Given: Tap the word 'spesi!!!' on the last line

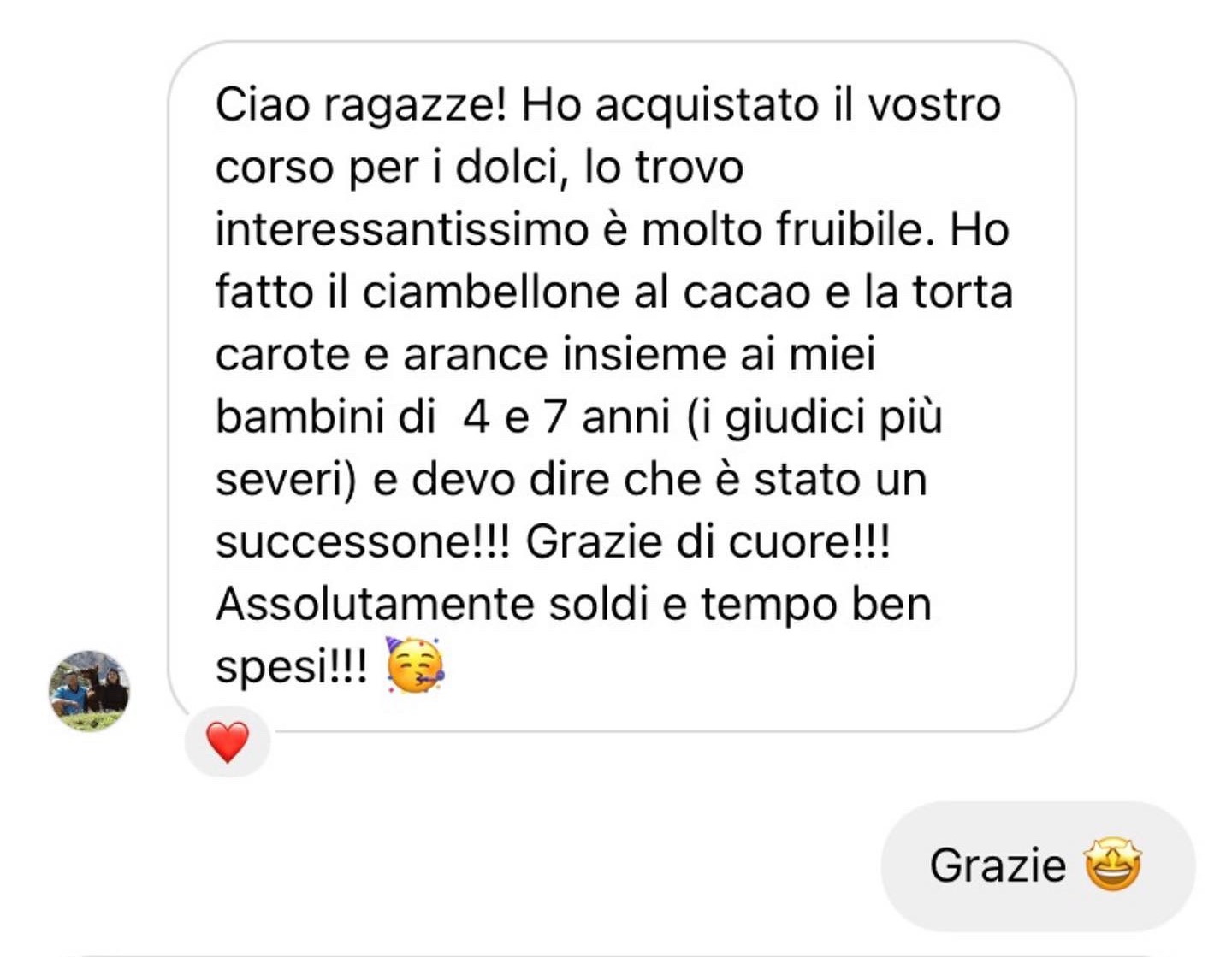Looking at the screenshot, I should point(292,666).
